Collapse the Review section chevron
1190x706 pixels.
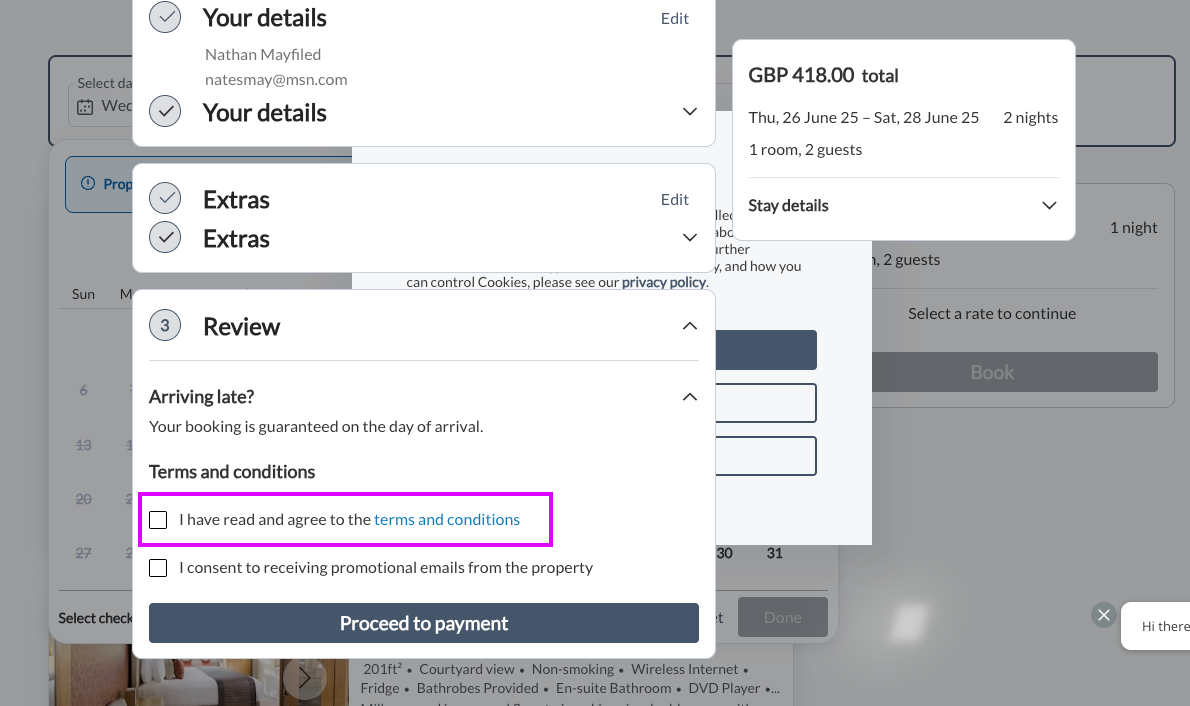click(x=690, y=326)
